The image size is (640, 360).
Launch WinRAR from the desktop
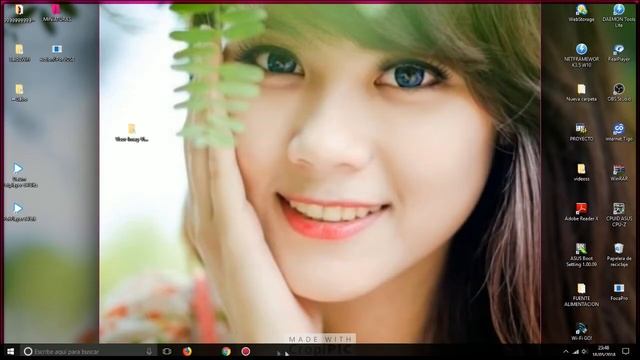(619, 172)
